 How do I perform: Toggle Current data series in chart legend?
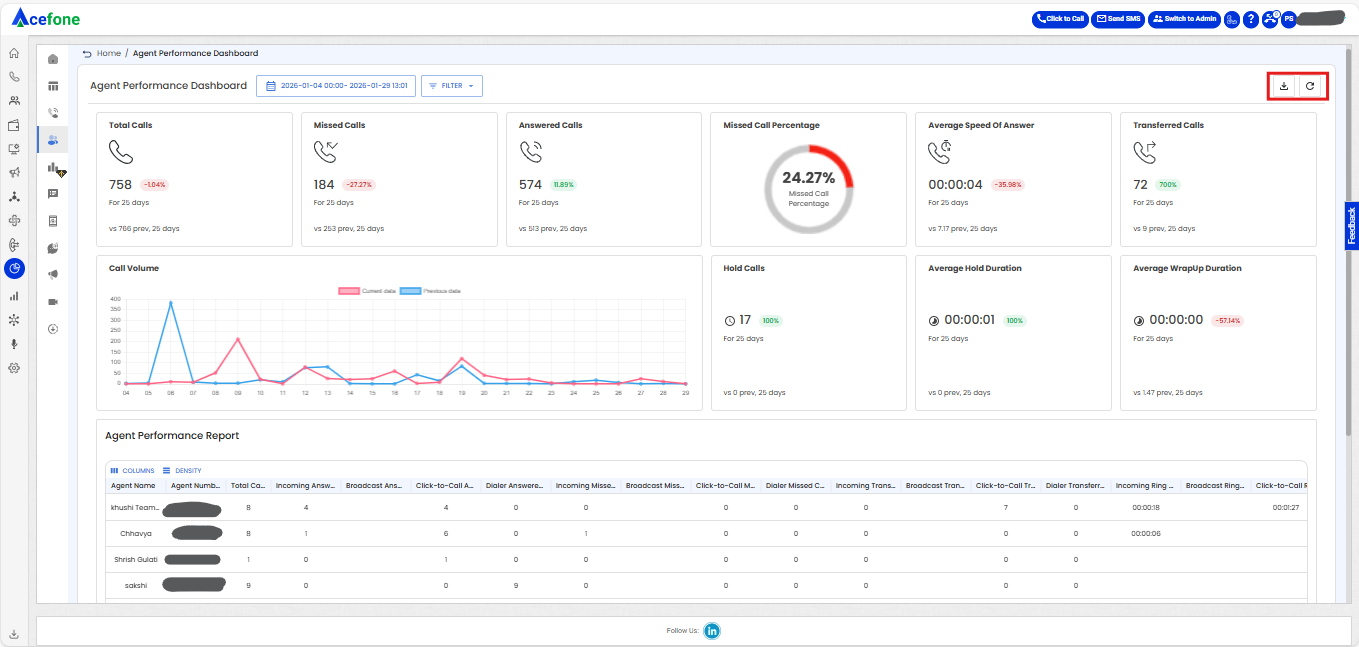click(368, 291)
